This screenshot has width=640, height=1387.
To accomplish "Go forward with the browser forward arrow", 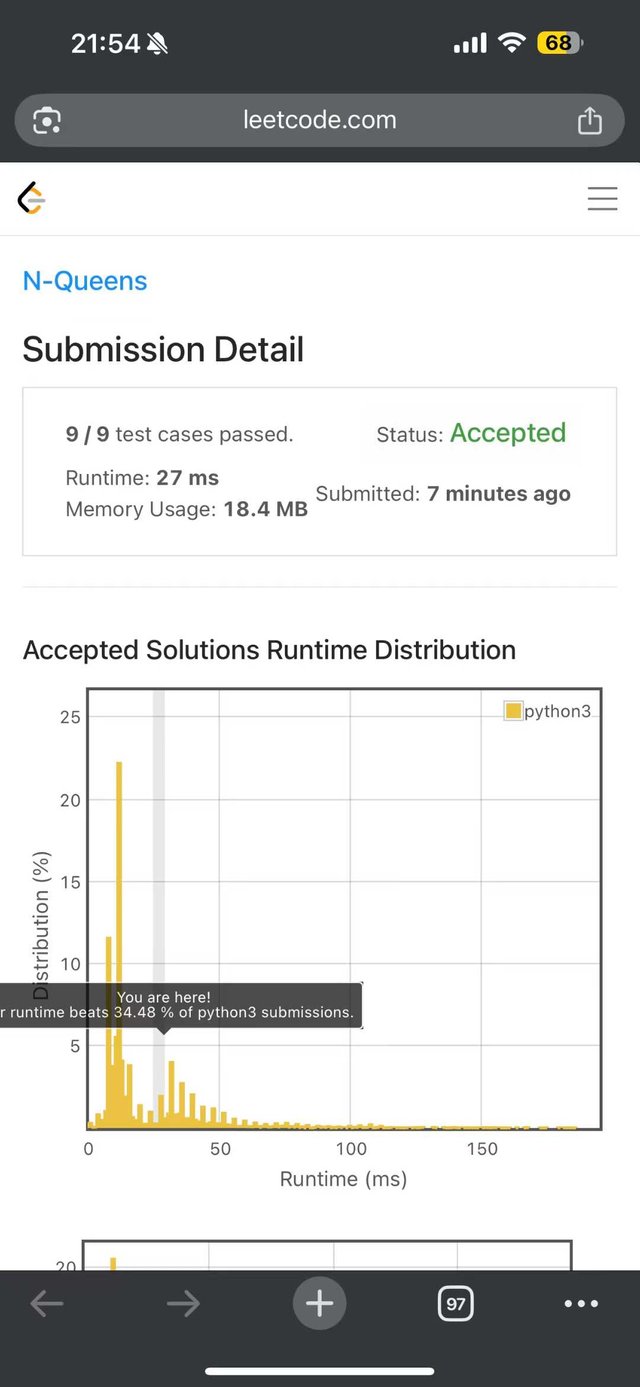I will [x=183, y=1303].
